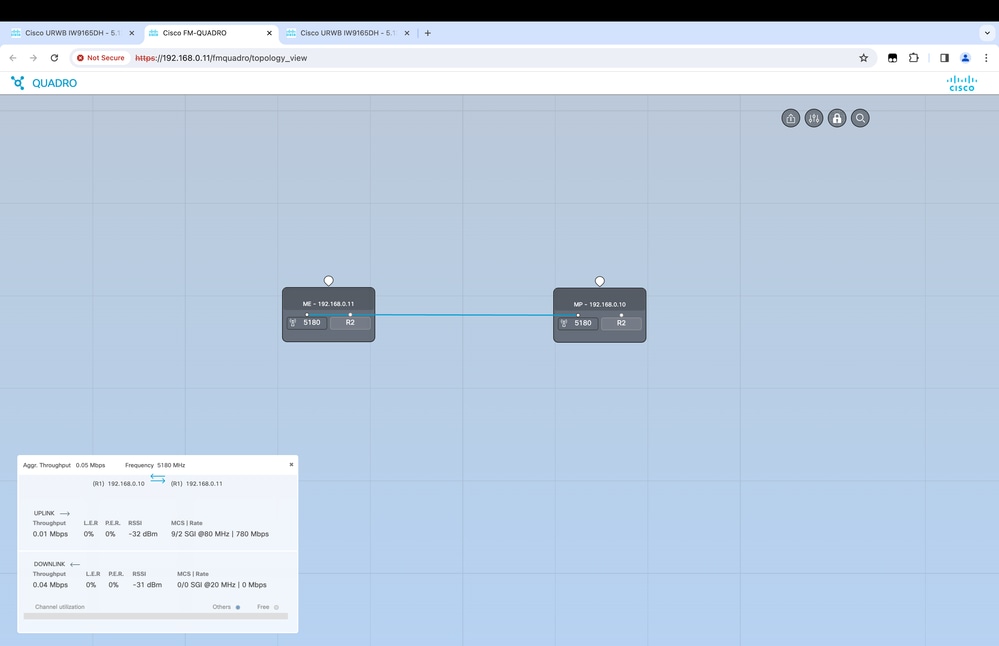The height and width of the screenshot is (646, 999).
Task: Click the blue bidirectional arrows icon in link panel
Action: click(x=157, y=478)
